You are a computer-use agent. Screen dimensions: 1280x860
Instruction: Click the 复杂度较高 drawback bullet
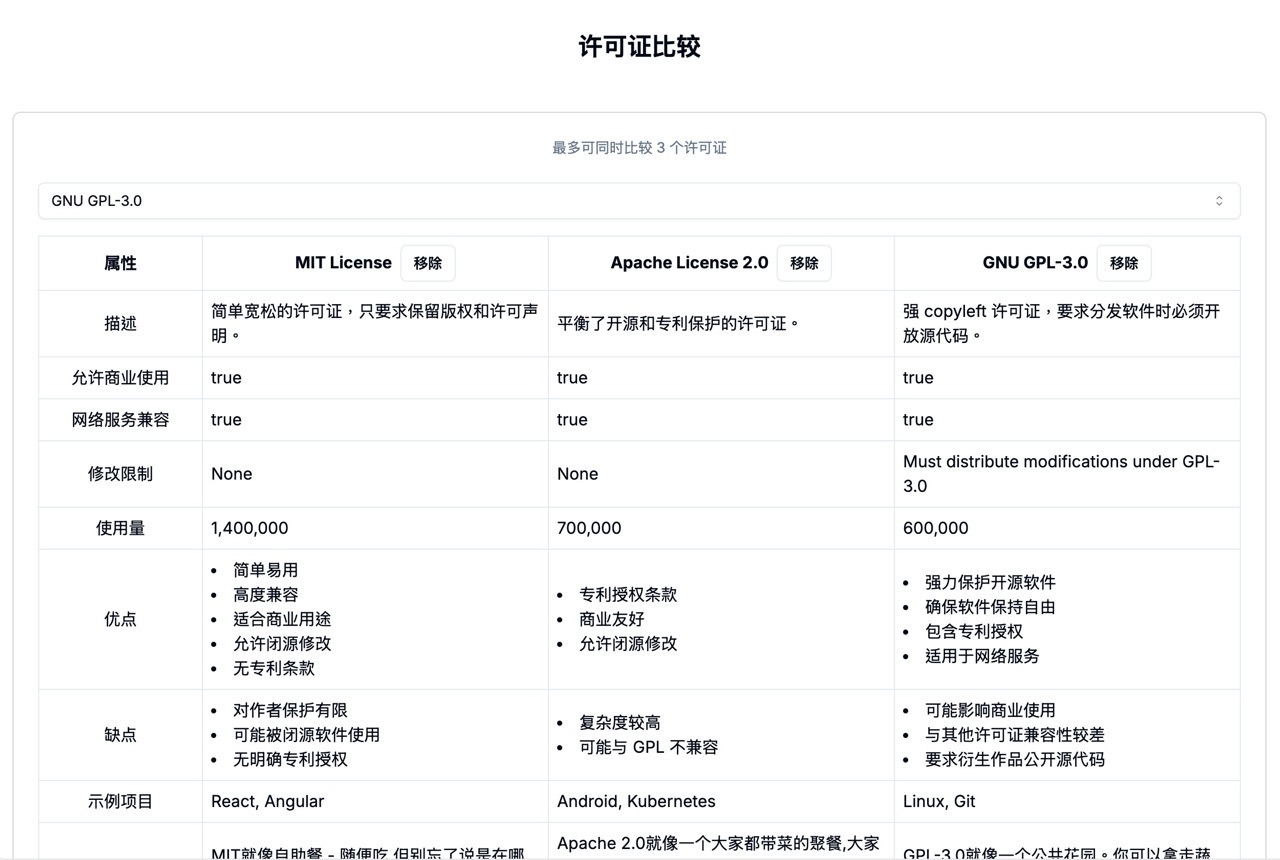[x=620, y=723]
